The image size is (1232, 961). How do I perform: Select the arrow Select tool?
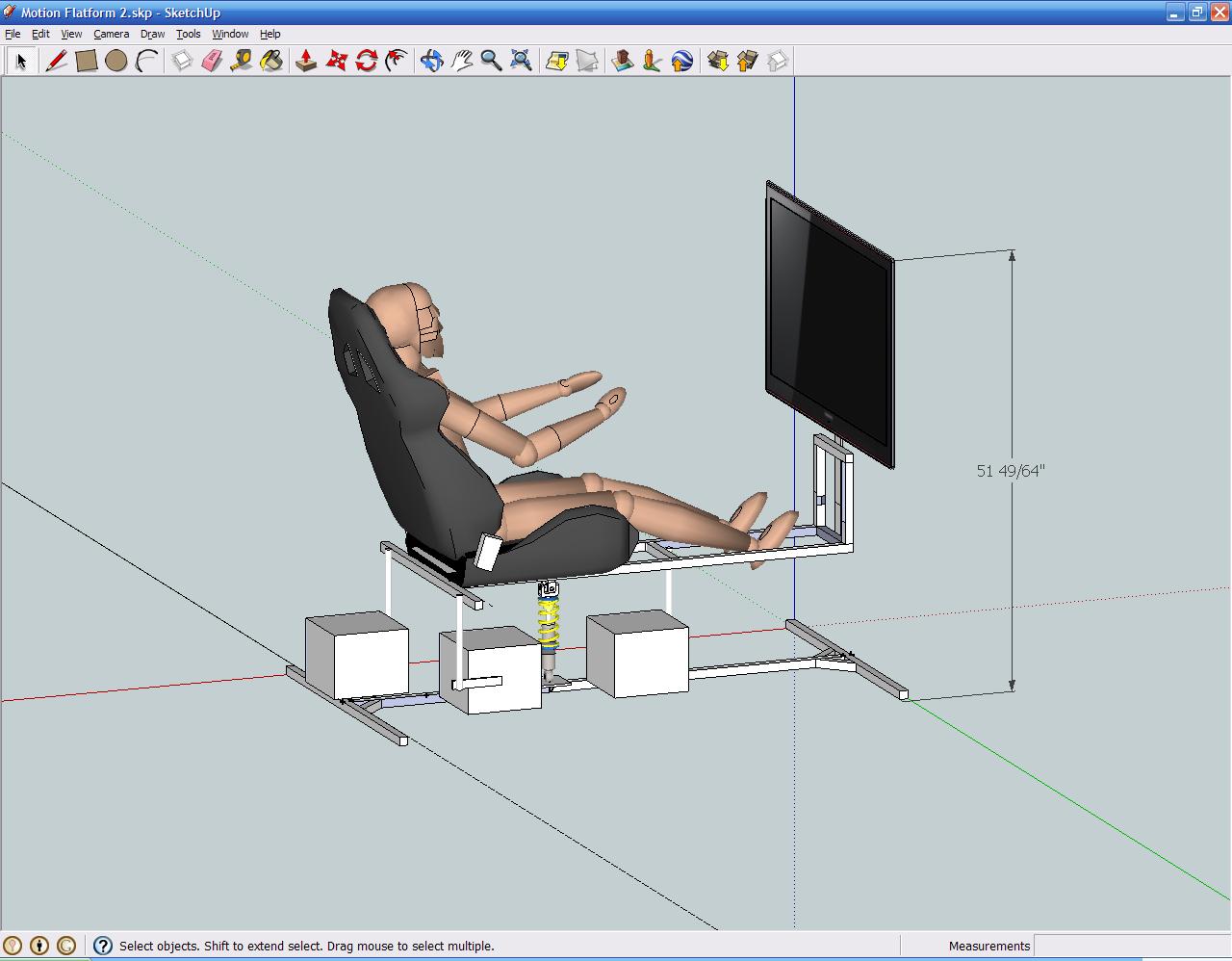(21, 61)
